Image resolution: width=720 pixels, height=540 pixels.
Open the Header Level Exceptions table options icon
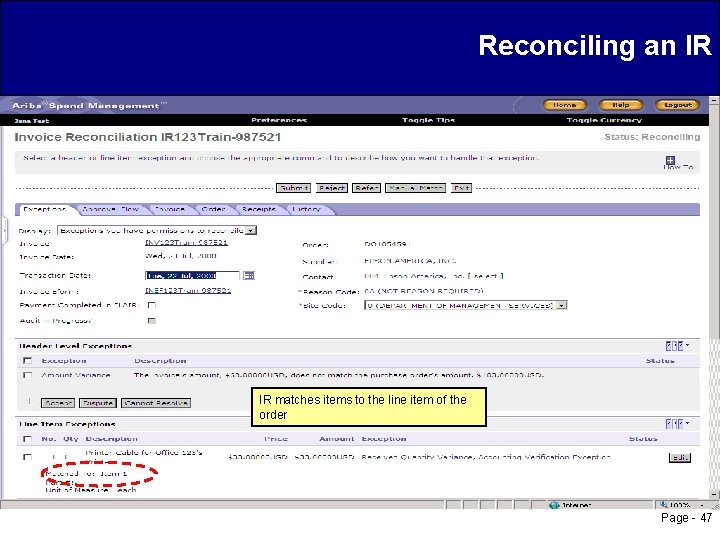pyautogui.click(x=677, y=346)
